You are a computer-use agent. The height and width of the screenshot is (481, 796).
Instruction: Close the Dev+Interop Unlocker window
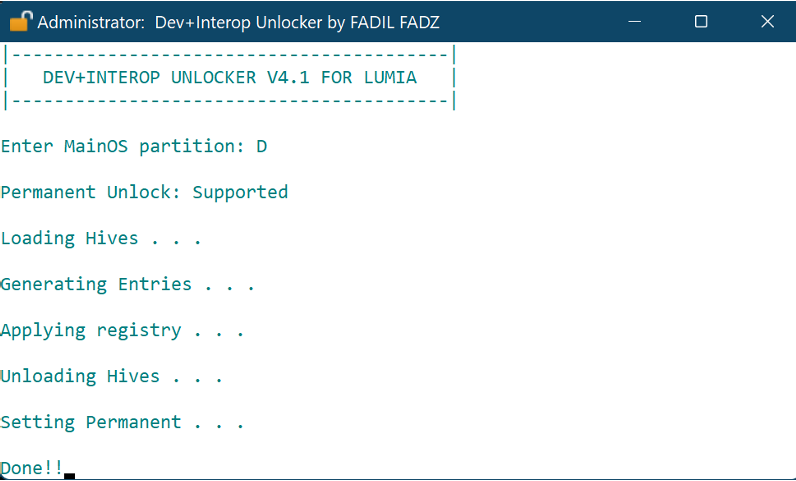(x=765, y=21)
